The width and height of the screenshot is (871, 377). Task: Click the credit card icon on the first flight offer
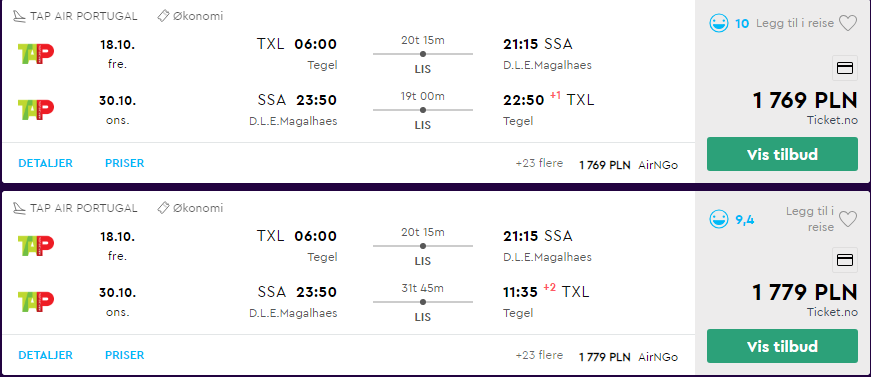844,68
